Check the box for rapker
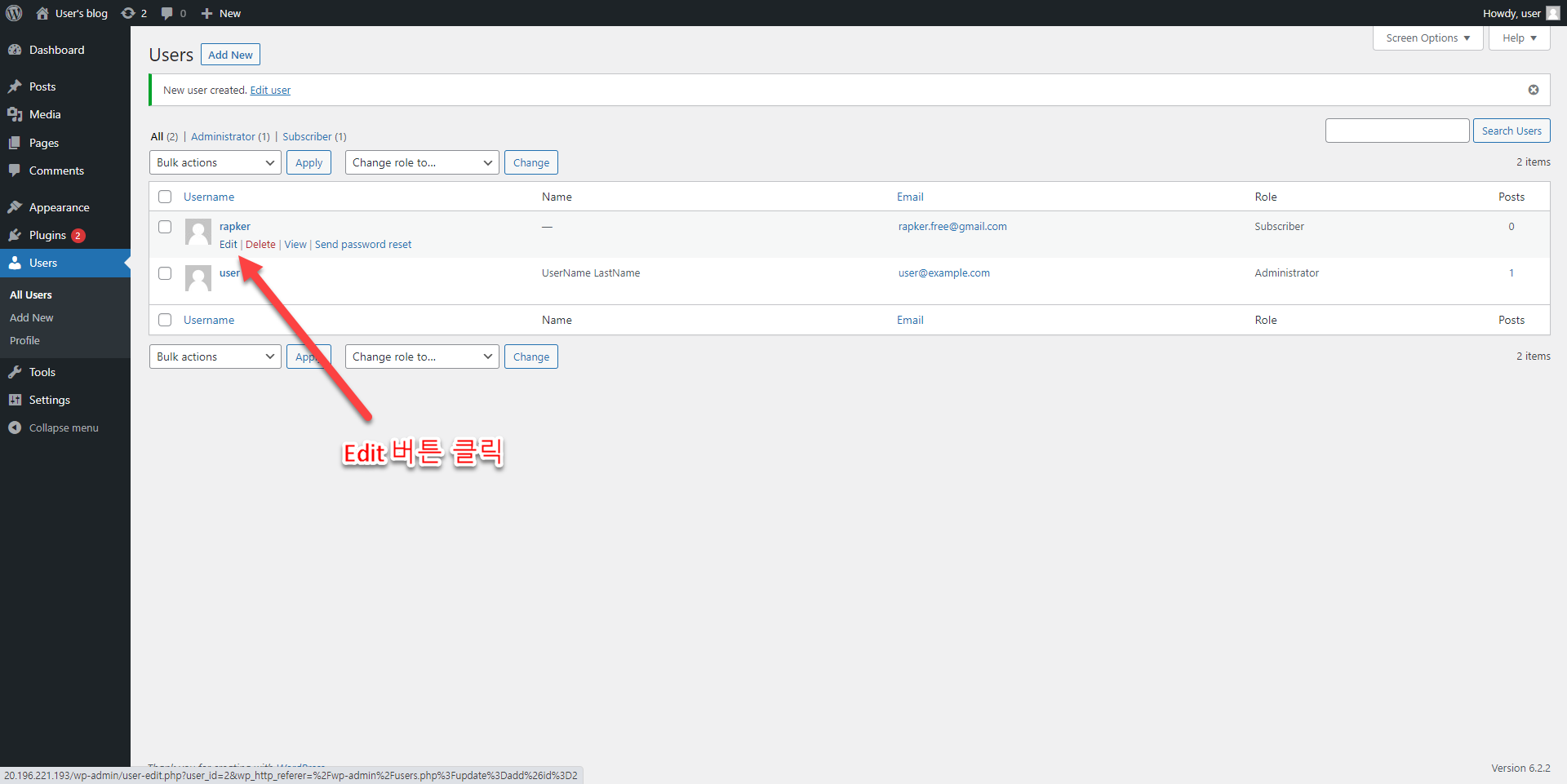This screenshot has width=1567, height=784. pos(165,227)
